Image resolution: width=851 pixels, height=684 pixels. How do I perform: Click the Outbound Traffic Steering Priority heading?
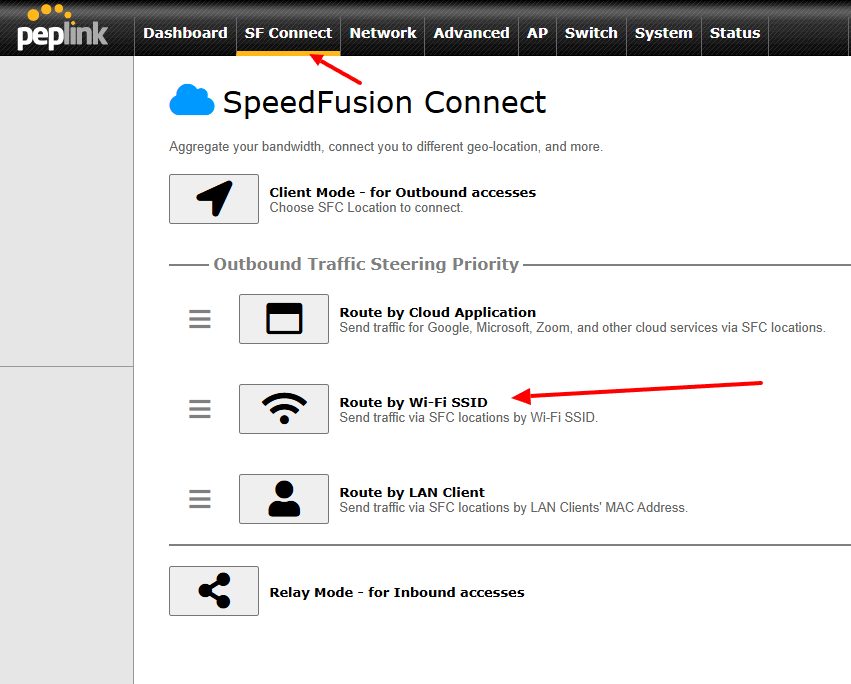(366, 264)
